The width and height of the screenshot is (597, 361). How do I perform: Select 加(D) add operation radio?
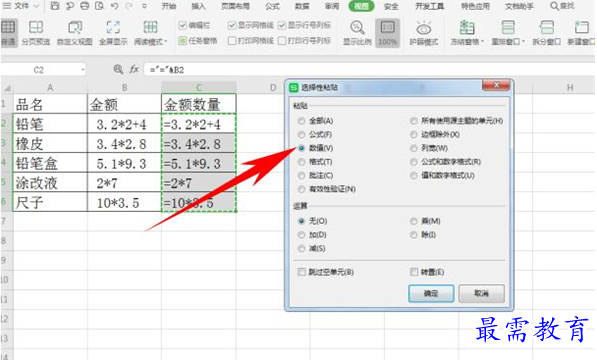click(x=302, y=235)
